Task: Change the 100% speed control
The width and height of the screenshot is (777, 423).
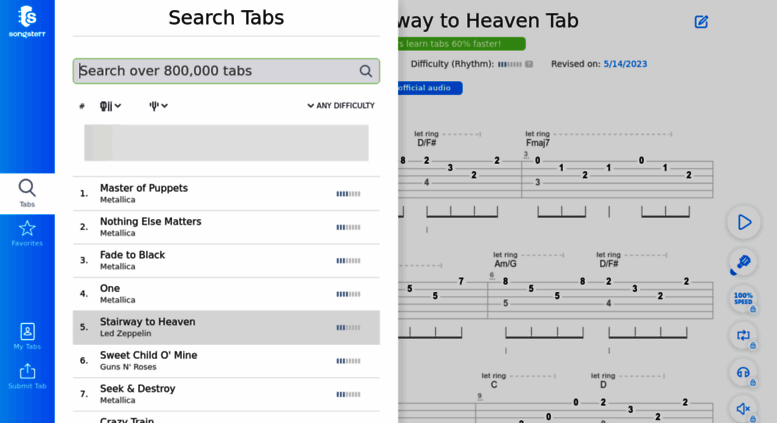Action: [x=743, y=299]
